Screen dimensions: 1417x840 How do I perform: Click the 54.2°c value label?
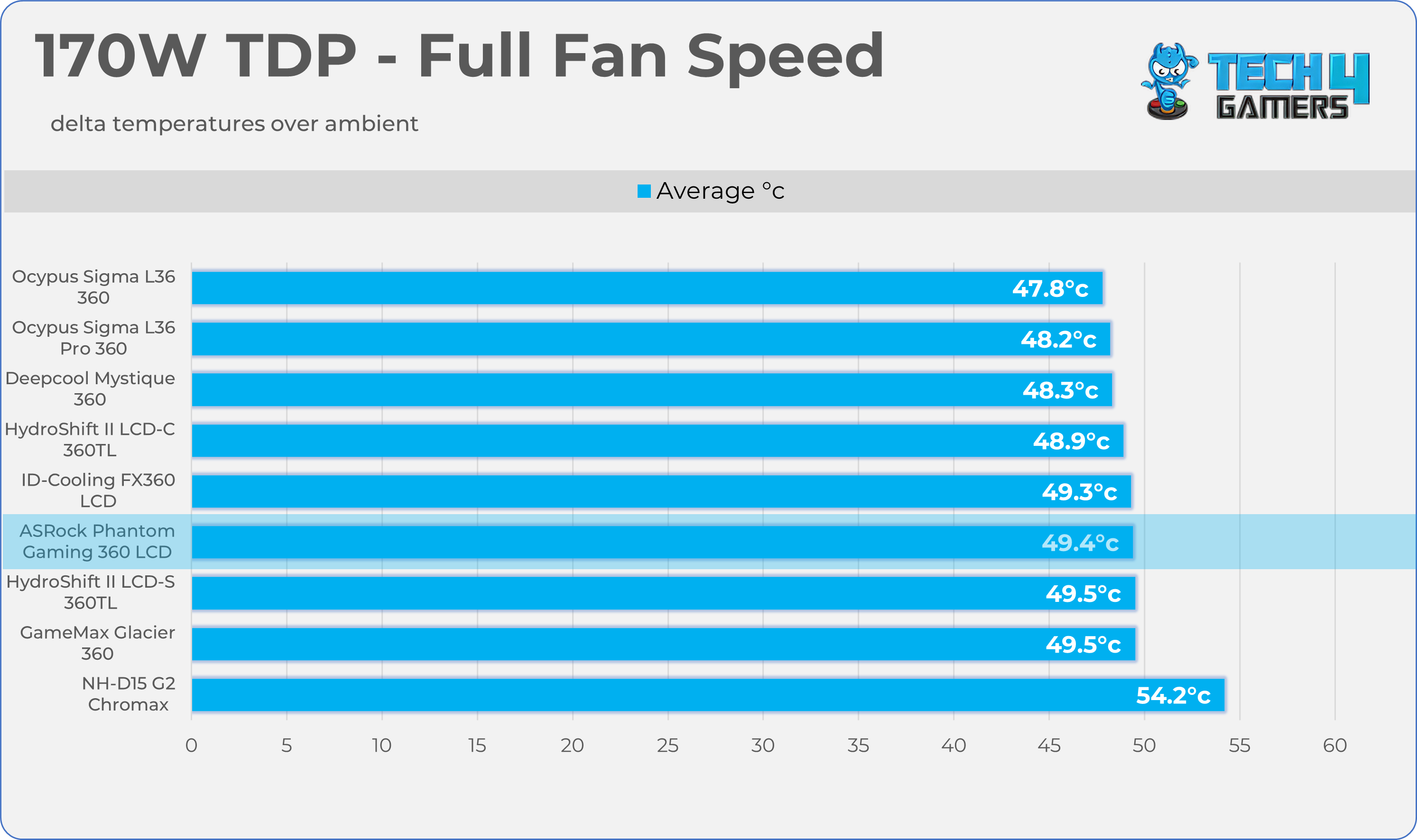1173,695
